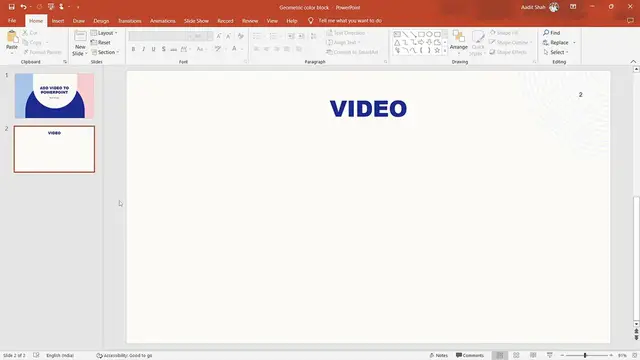The height and width of the screenshot is (360, 640).
Task: Open the Section dropdown
Action: pyautogui.click(x=105, y=52)
